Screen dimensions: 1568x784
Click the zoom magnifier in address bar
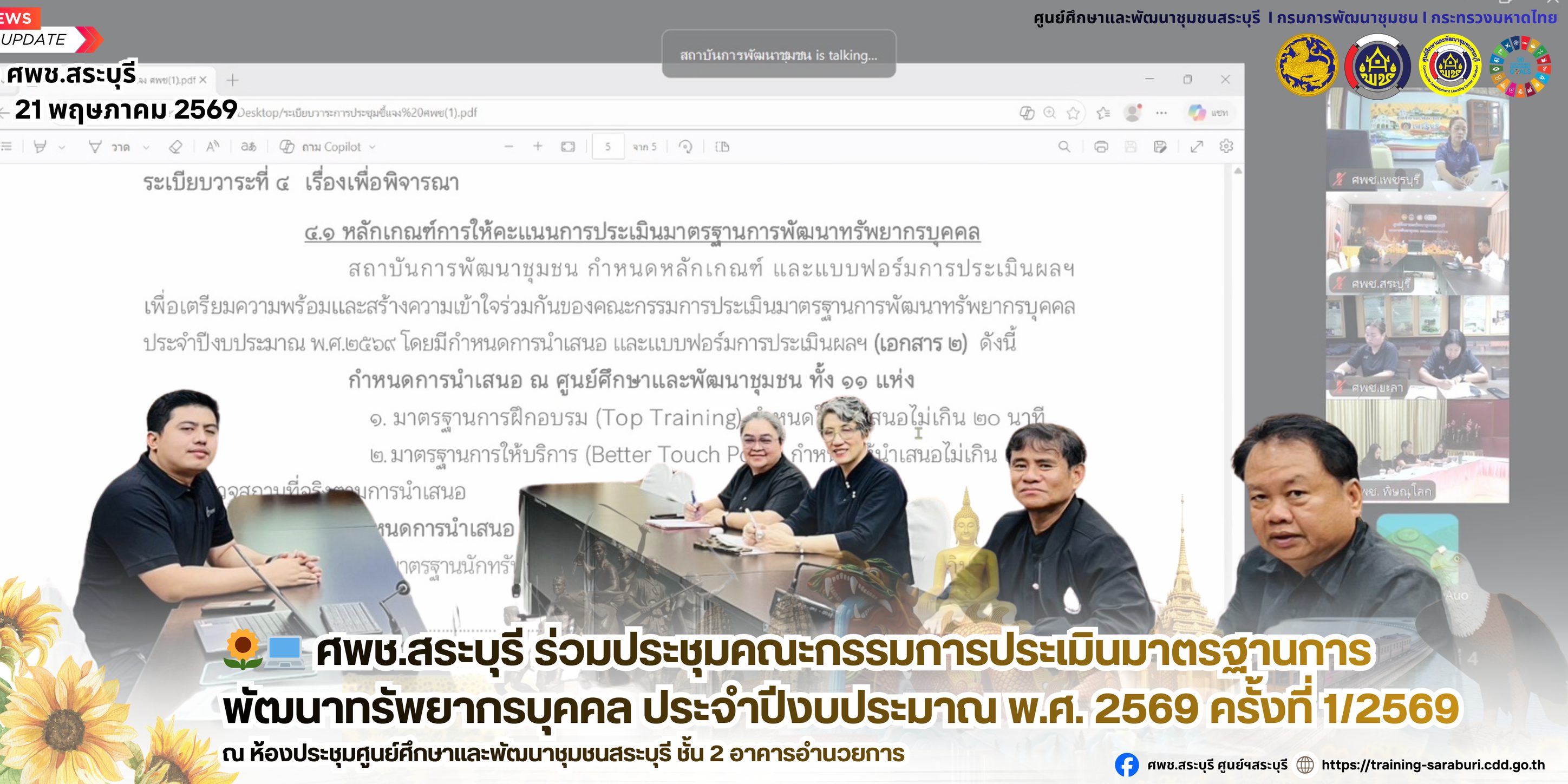pyautogui.click(x=1049, y=113)
